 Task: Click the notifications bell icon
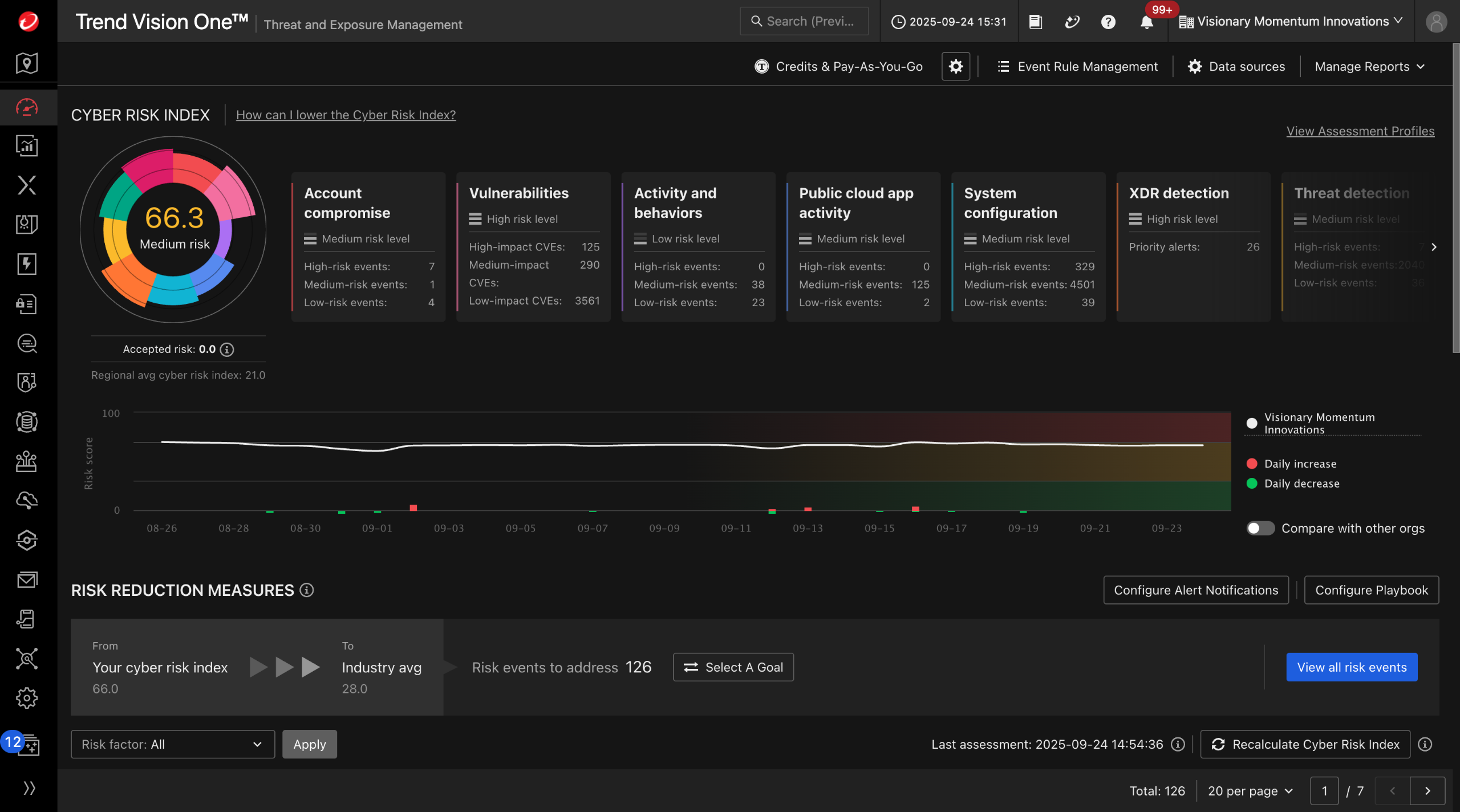[1146, 22]
